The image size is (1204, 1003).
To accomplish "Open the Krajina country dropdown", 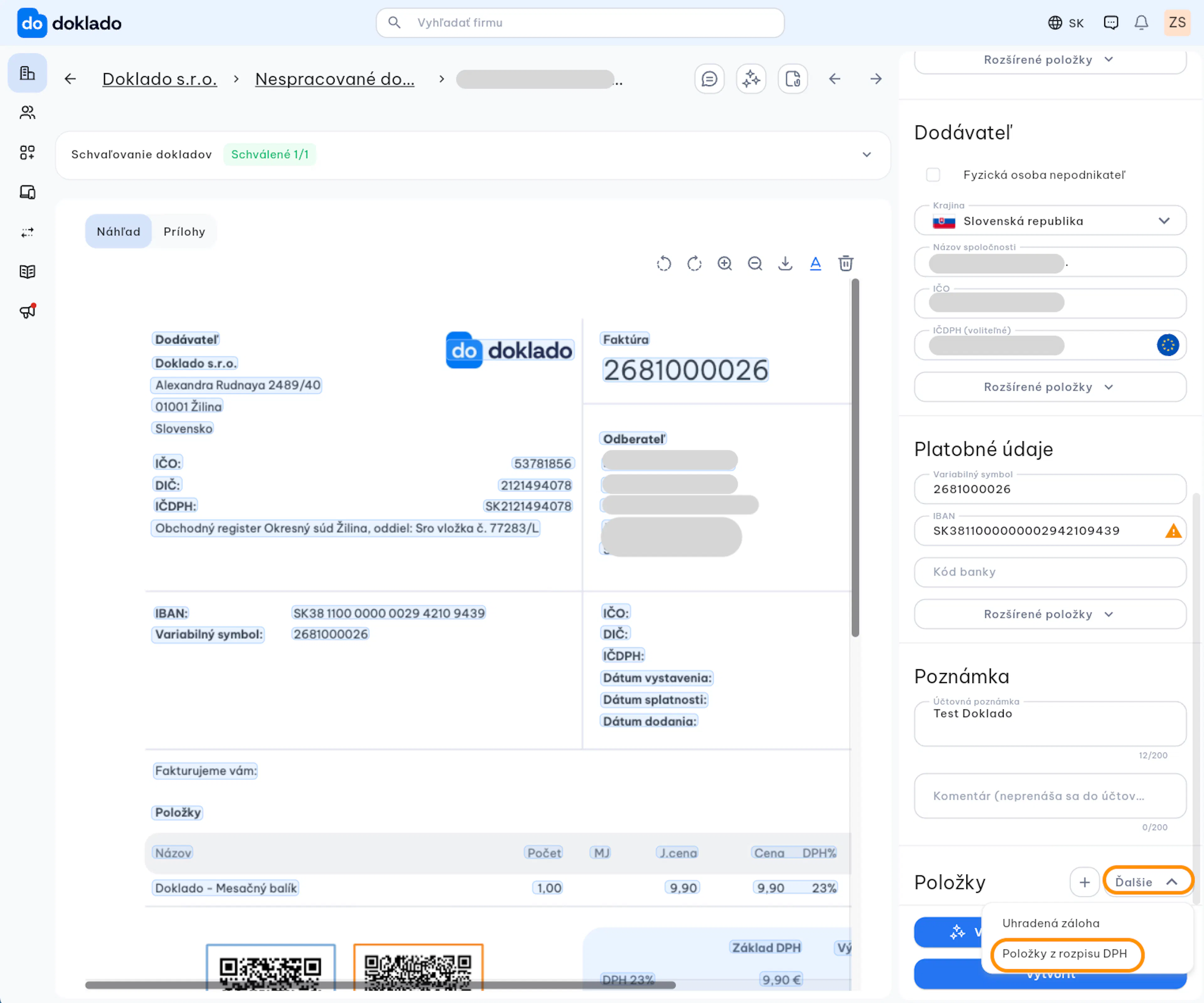I will coord(1050,221).
